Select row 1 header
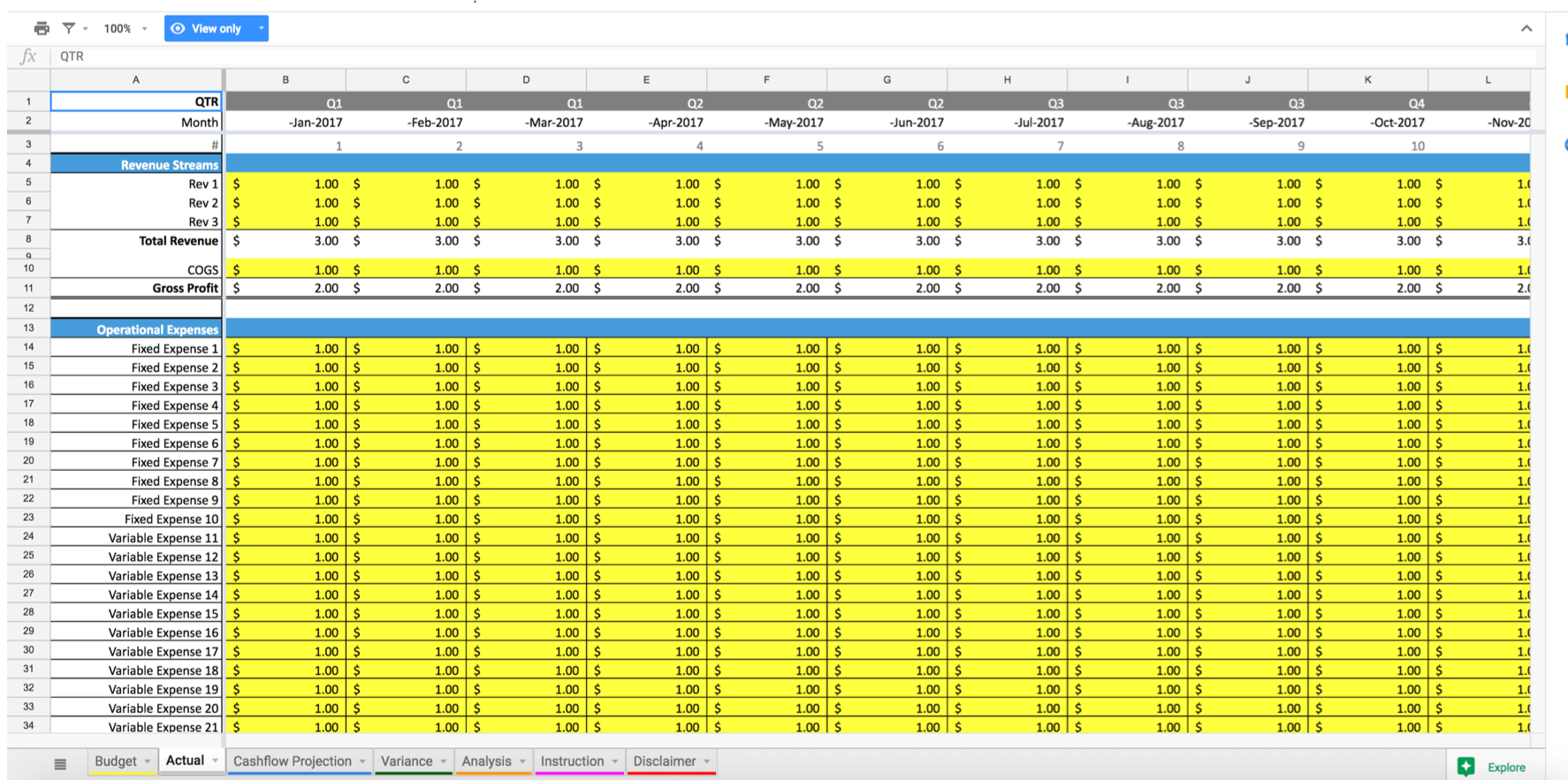Image resolution: width=1568 pixels, height=780 pixels. [28, 102]
